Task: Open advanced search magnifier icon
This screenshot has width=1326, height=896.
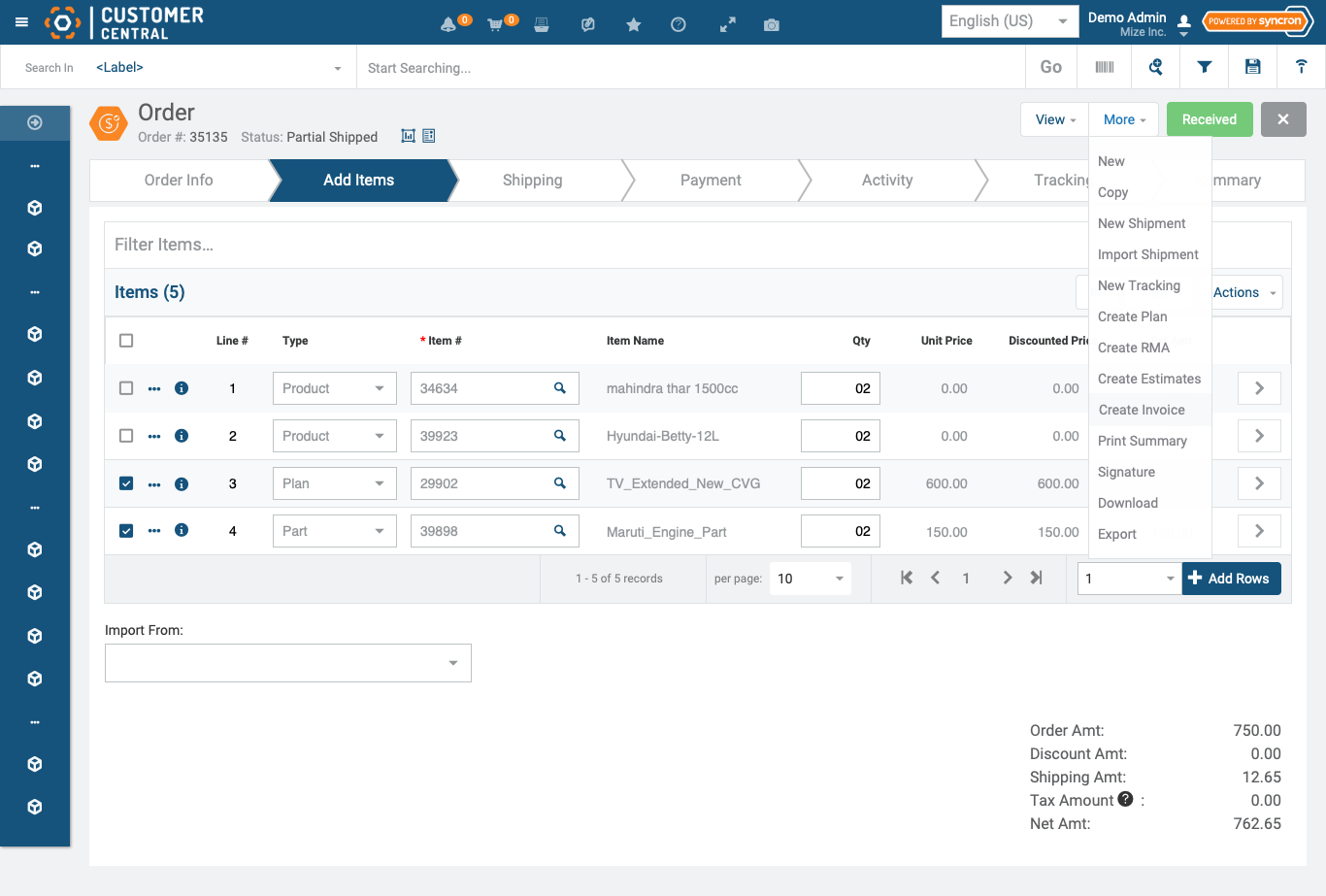Action: (1155, 67)
